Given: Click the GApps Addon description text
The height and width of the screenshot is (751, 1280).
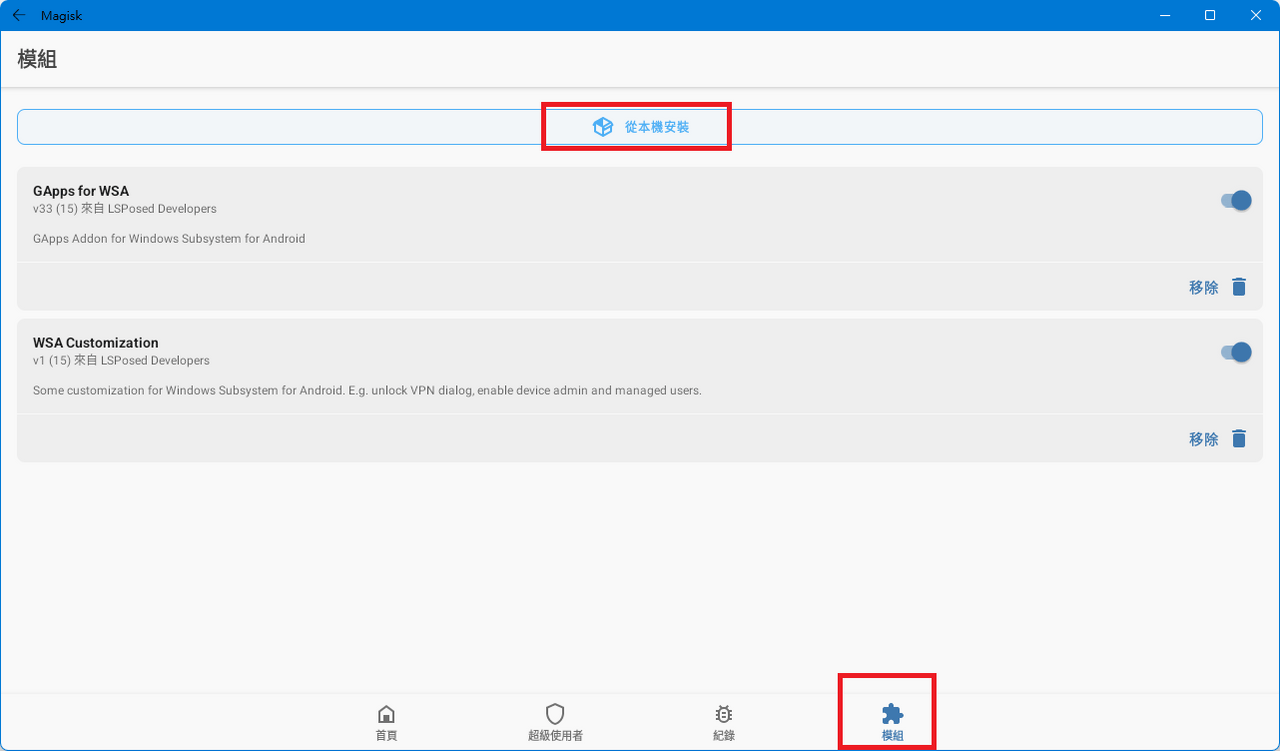Looking at the screenshot, I should pos(169,239).
